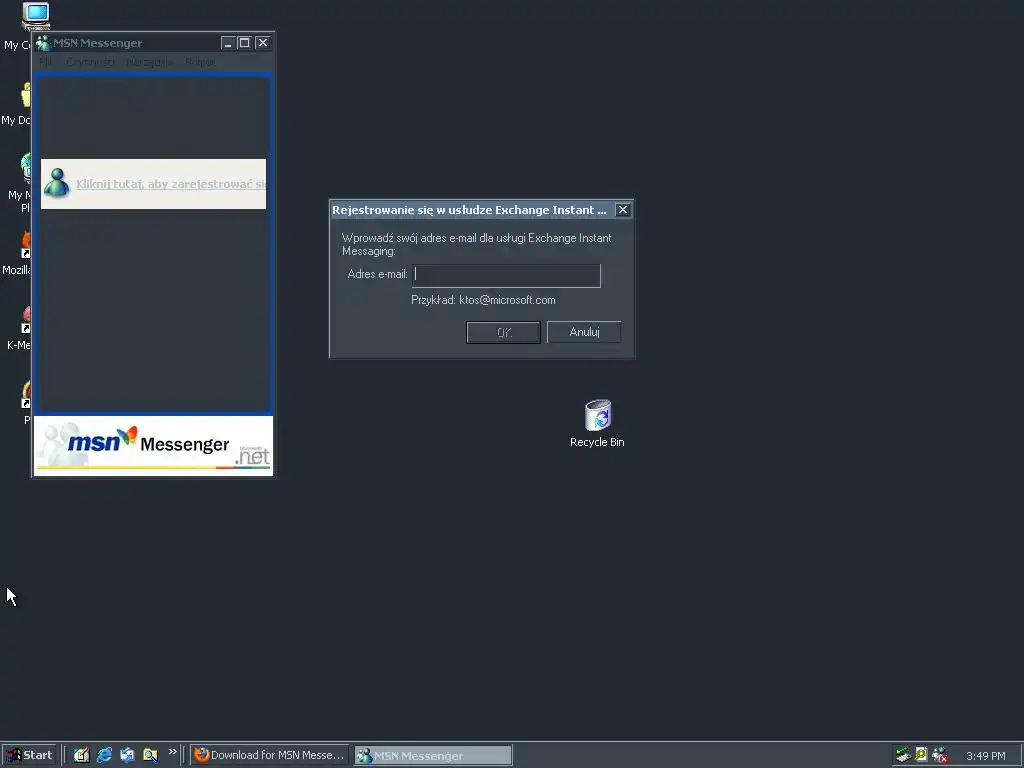Screen dimensions: 1024x768
Task: Click the 'Przykład: ktos@microsoft.com' example text
Action: click(x=483, y=300)
